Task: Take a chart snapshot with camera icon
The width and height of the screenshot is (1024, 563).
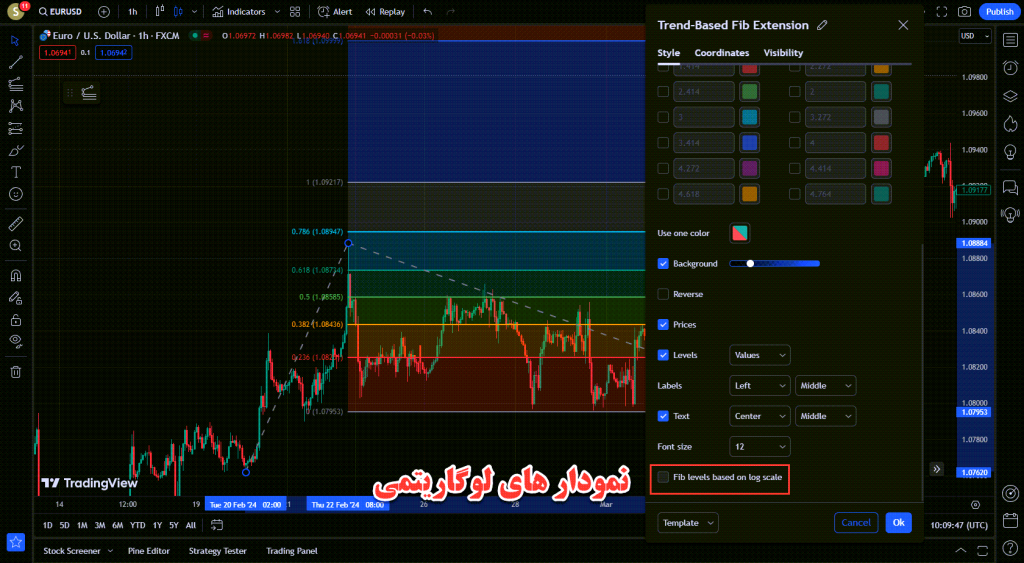Action: pos(964,12)
